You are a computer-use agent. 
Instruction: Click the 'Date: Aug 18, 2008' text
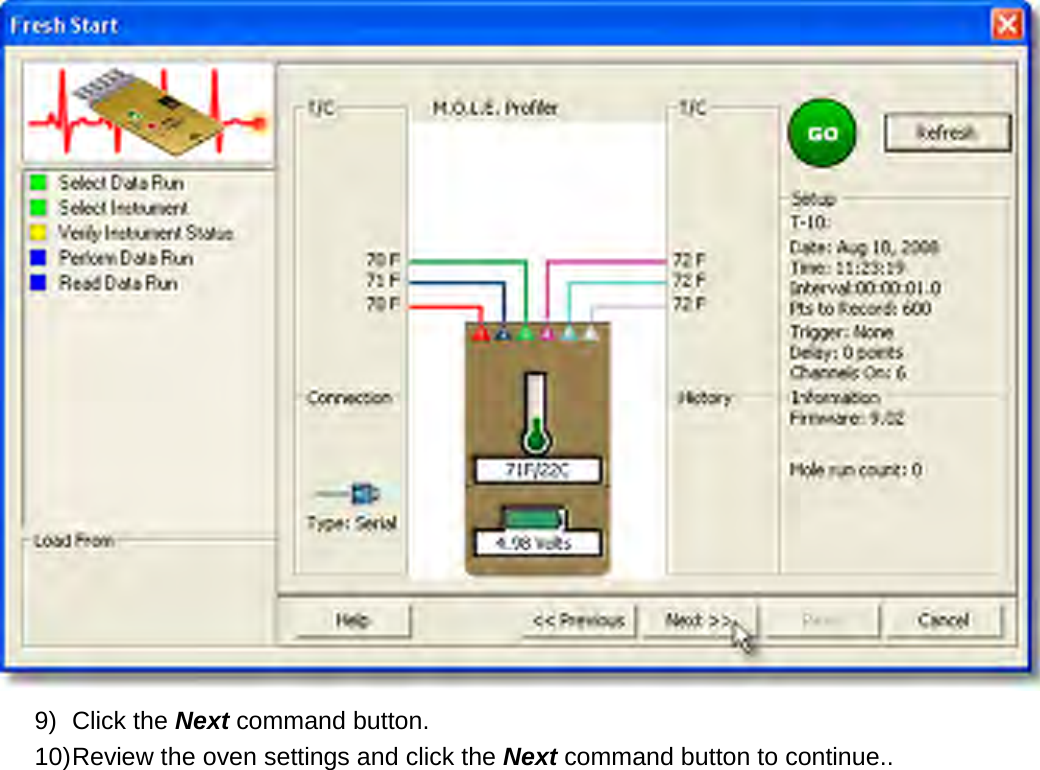point(864,247)
